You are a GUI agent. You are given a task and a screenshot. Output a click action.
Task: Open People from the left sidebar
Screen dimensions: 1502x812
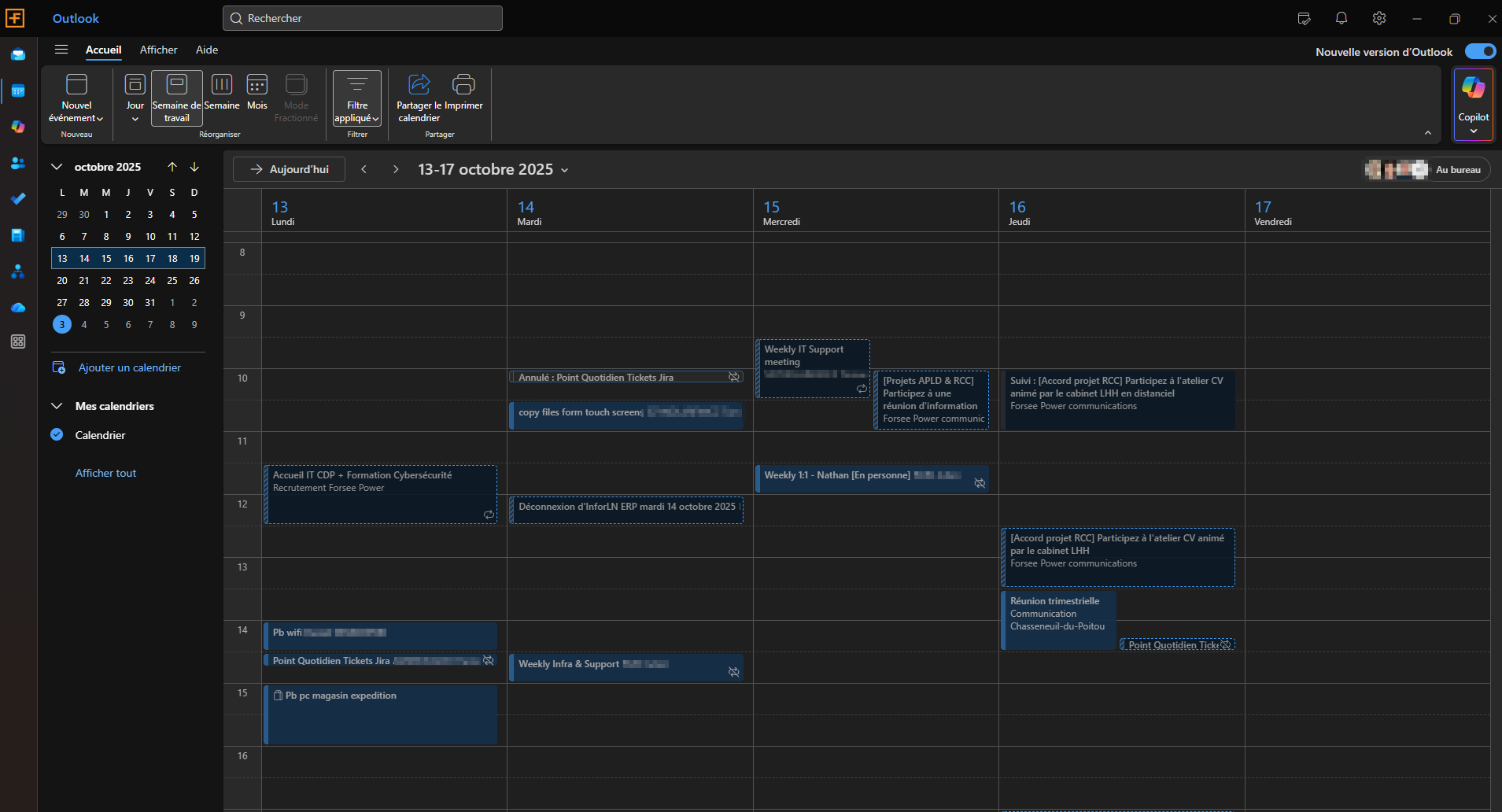pyautogui.click(x=18, y=163)
